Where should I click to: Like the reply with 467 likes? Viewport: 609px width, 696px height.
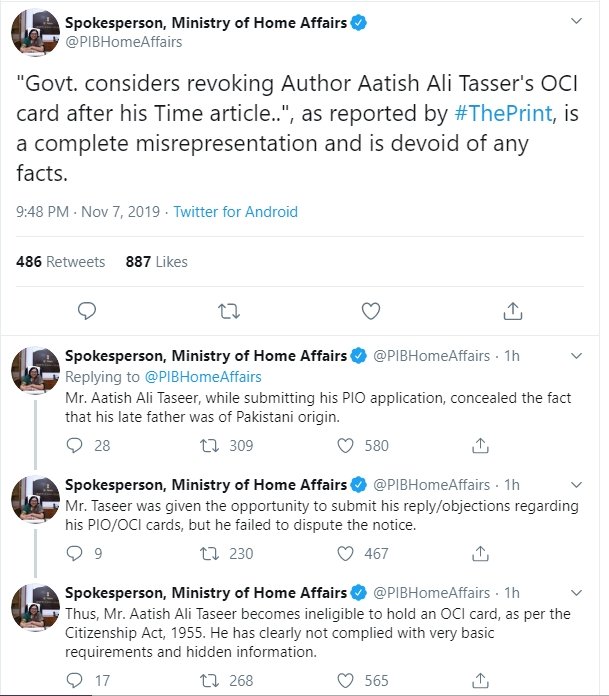coord(346,551)
